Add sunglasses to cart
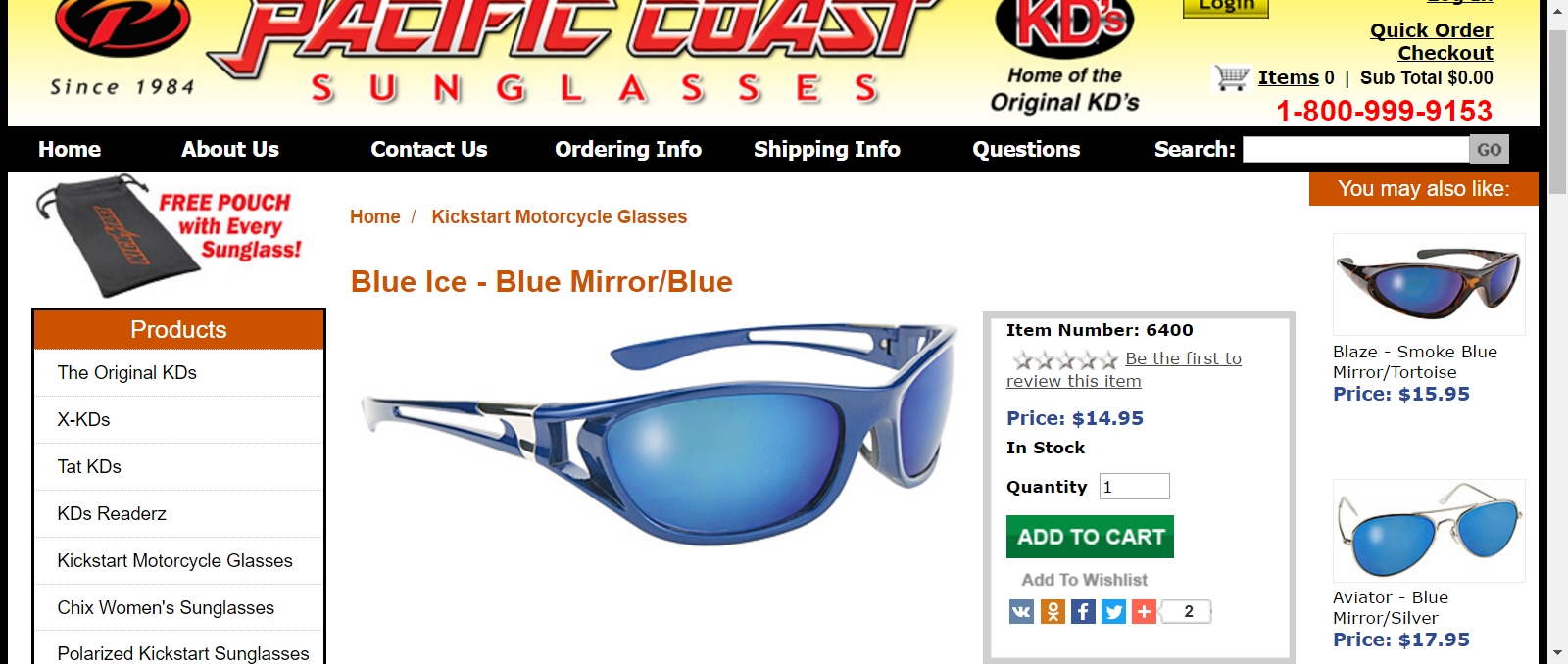The image size is (1568, 664). tap(1090, 537)
